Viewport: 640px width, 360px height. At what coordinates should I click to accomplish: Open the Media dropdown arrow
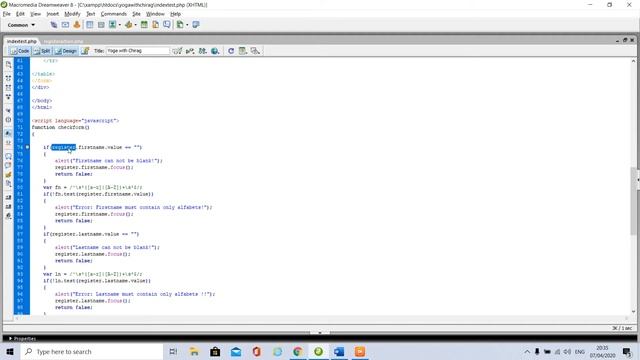click(136, 25)
